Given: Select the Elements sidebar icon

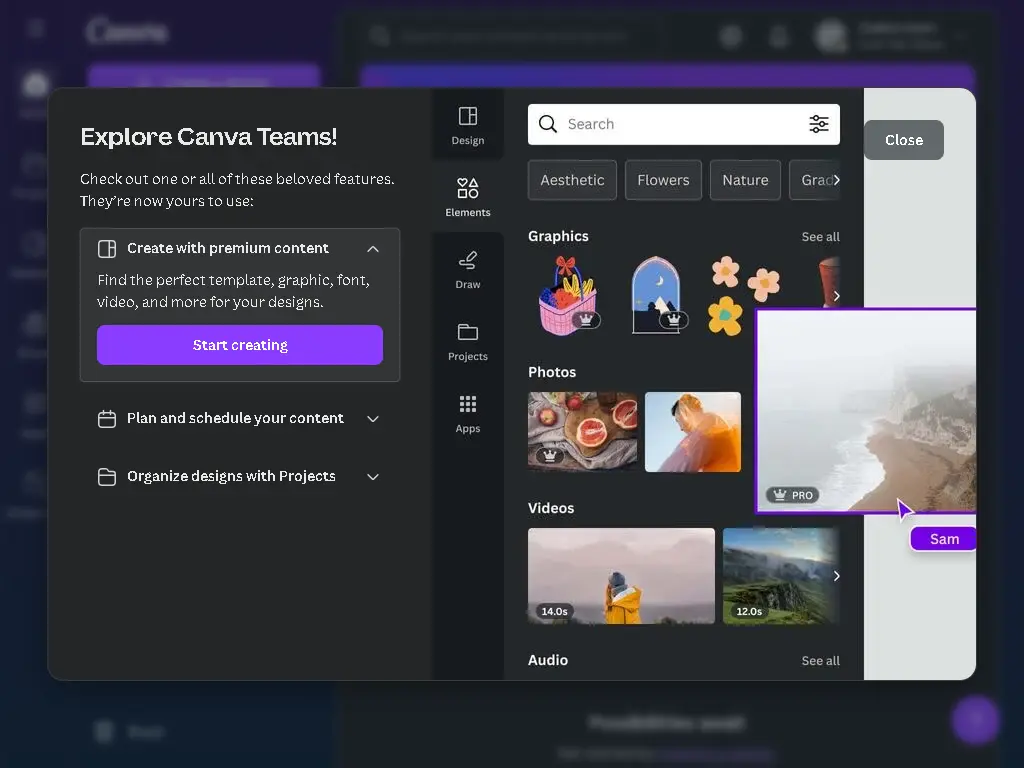Looking at the screenshot, I should [468, 188].
